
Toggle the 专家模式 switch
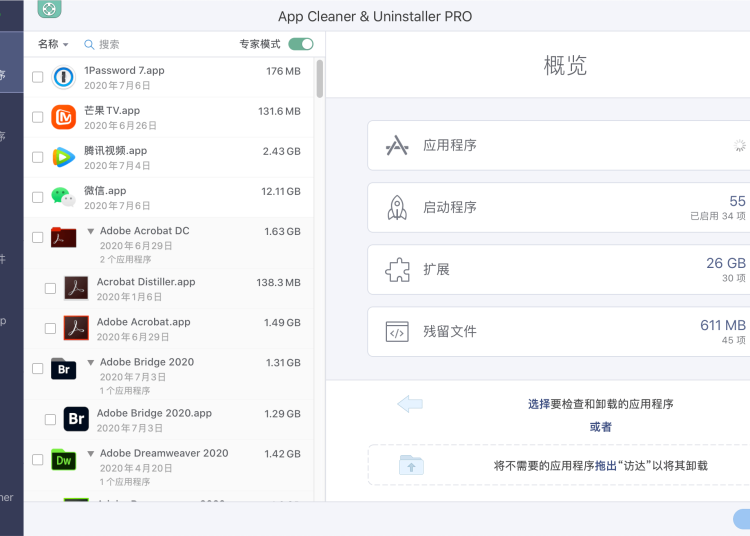pos(300,44)
